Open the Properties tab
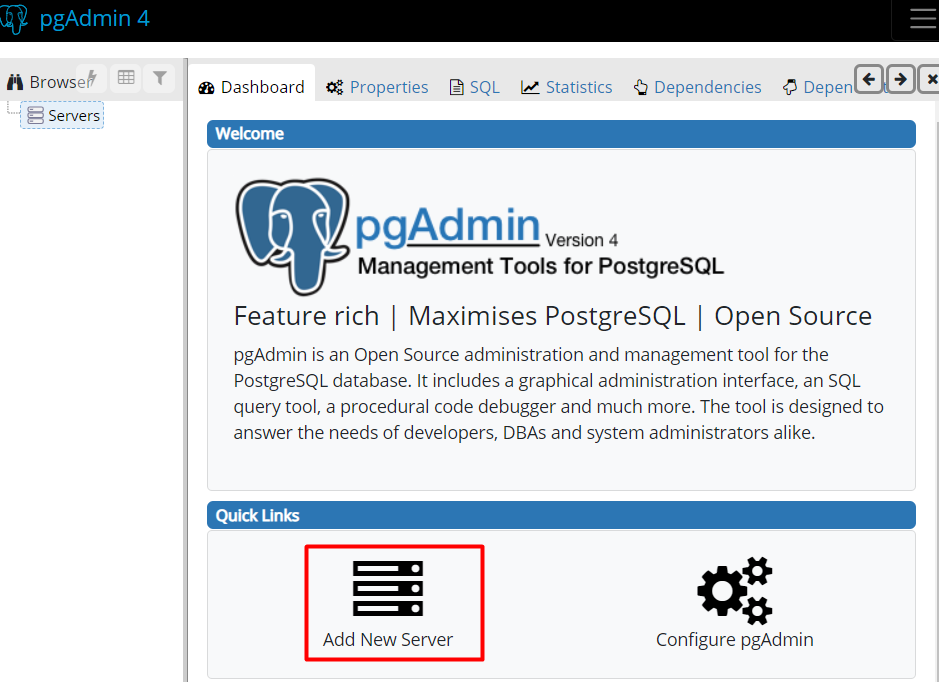This screenshot has height=682, width=939. (377, 87)
